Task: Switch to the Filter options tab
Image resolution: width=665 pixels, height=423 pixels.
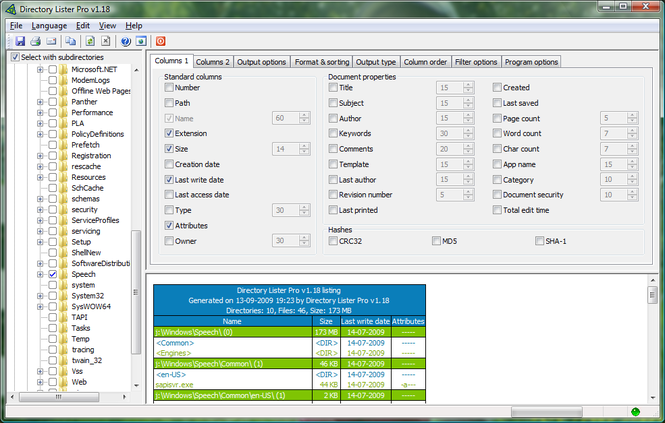Action: click(x=476, y=62)
